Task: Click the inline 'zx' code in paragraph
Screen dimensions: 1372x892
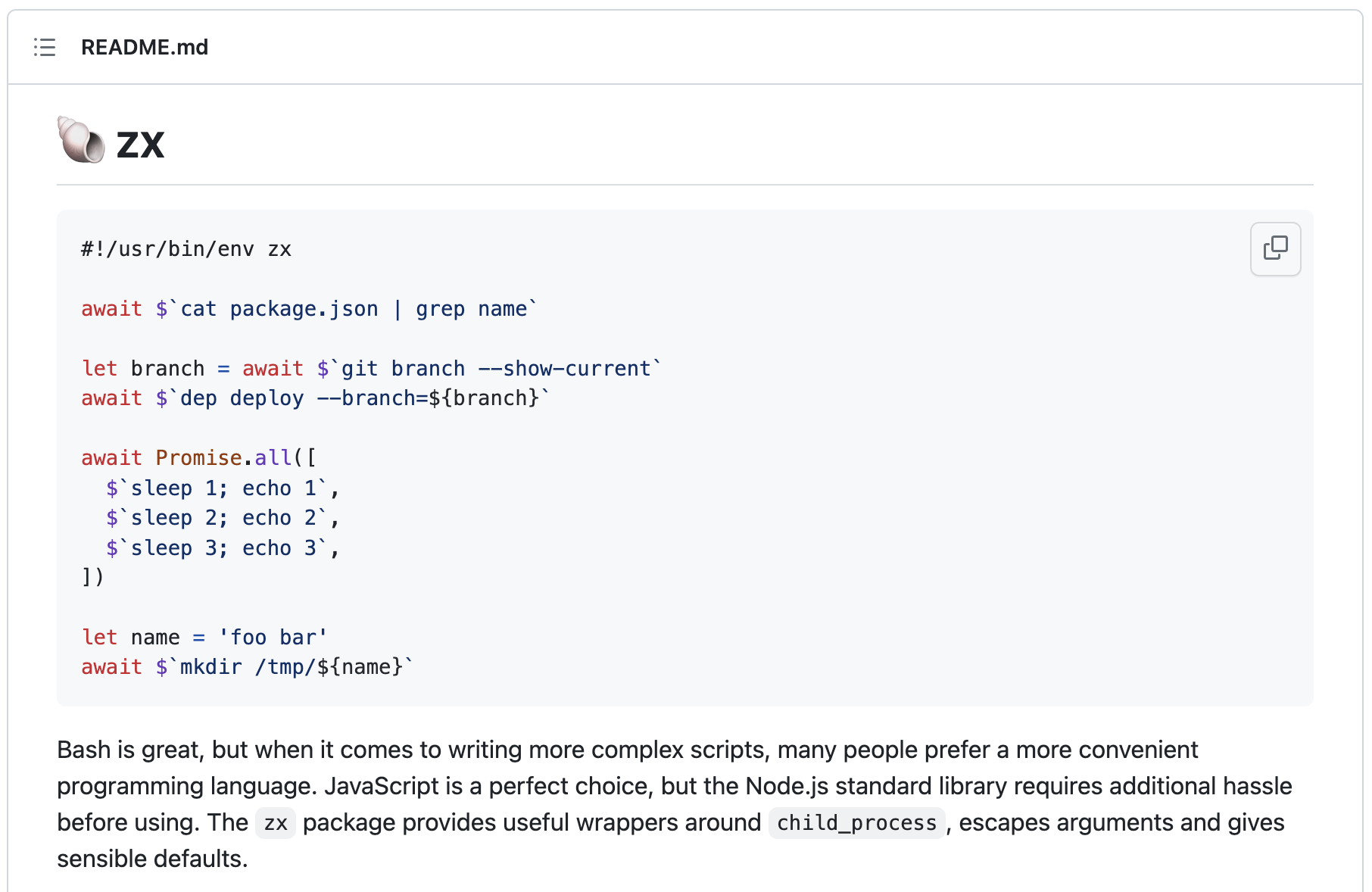Action: click(x=276, y=823)
